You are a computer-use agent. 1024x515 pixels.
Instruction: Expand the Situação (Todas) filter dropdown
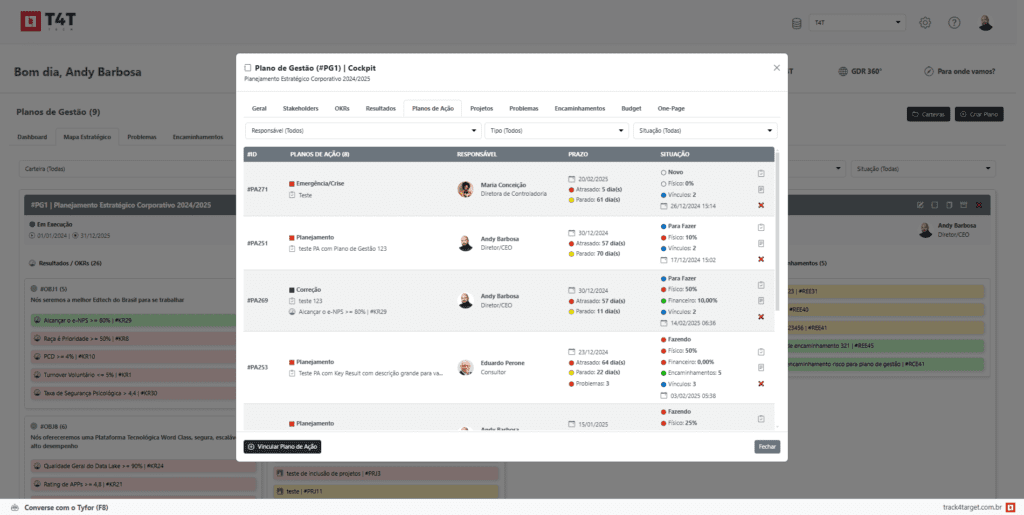tap(705, 130)
